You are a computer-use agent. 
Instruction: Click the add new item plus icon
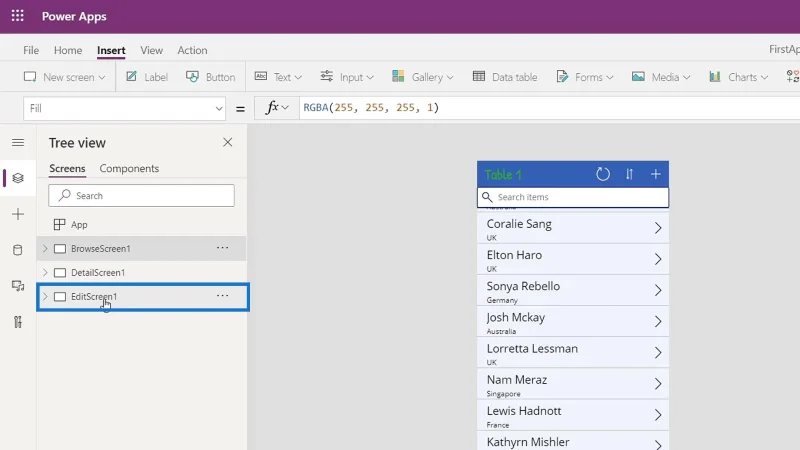click(656, 174)
